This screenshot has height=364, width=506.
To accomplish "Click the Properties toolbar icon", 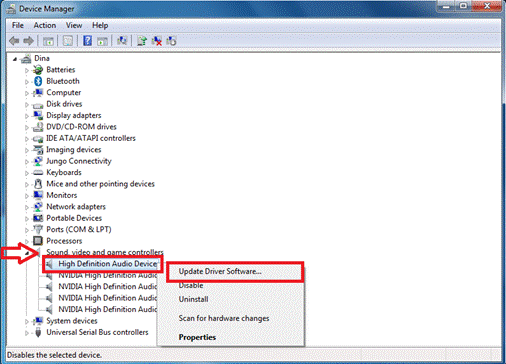I will pyautogui.click(x=68, y=41).
